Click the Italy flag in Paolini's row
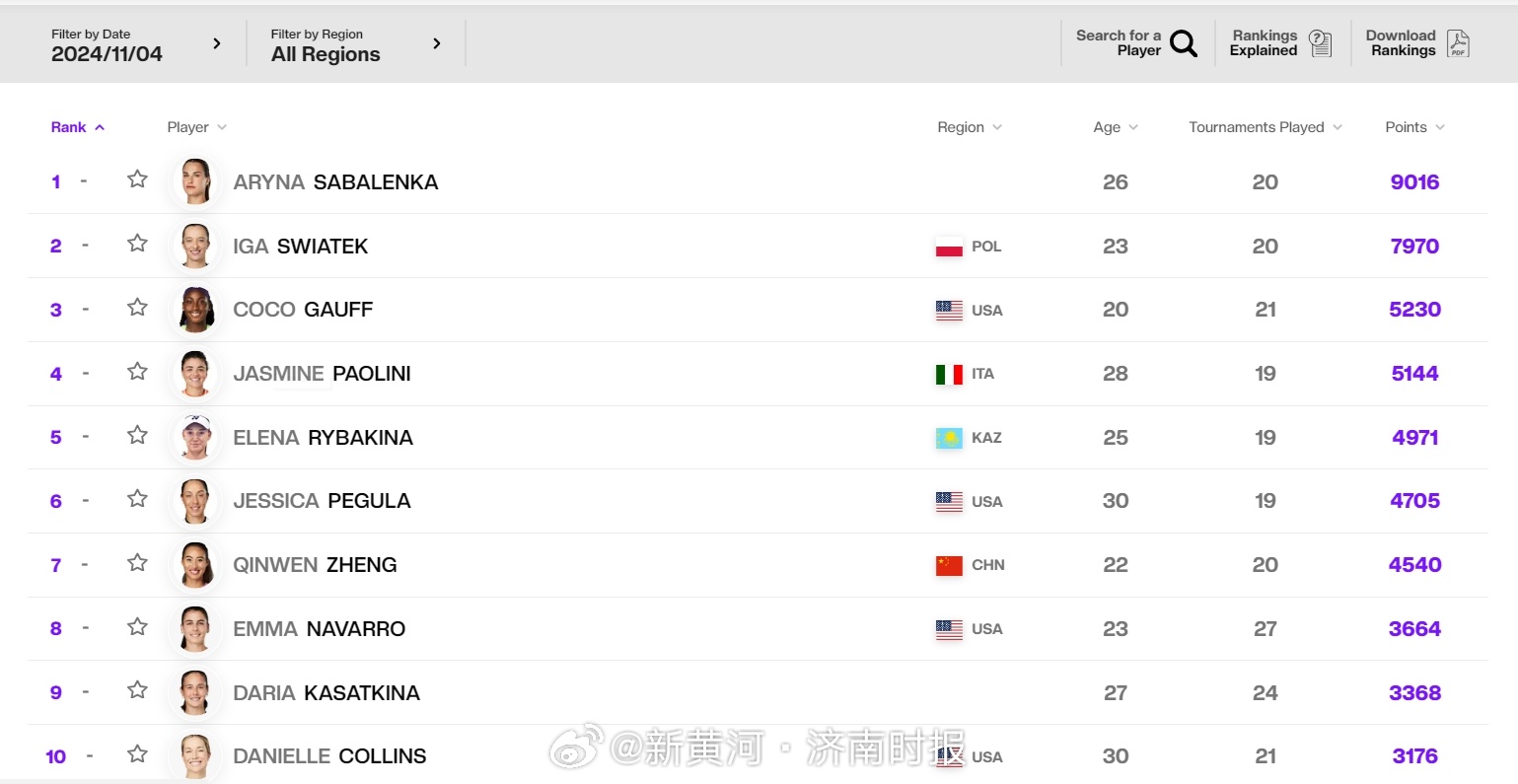Screen dimensions: 1518x784 [x=949, y=374]
